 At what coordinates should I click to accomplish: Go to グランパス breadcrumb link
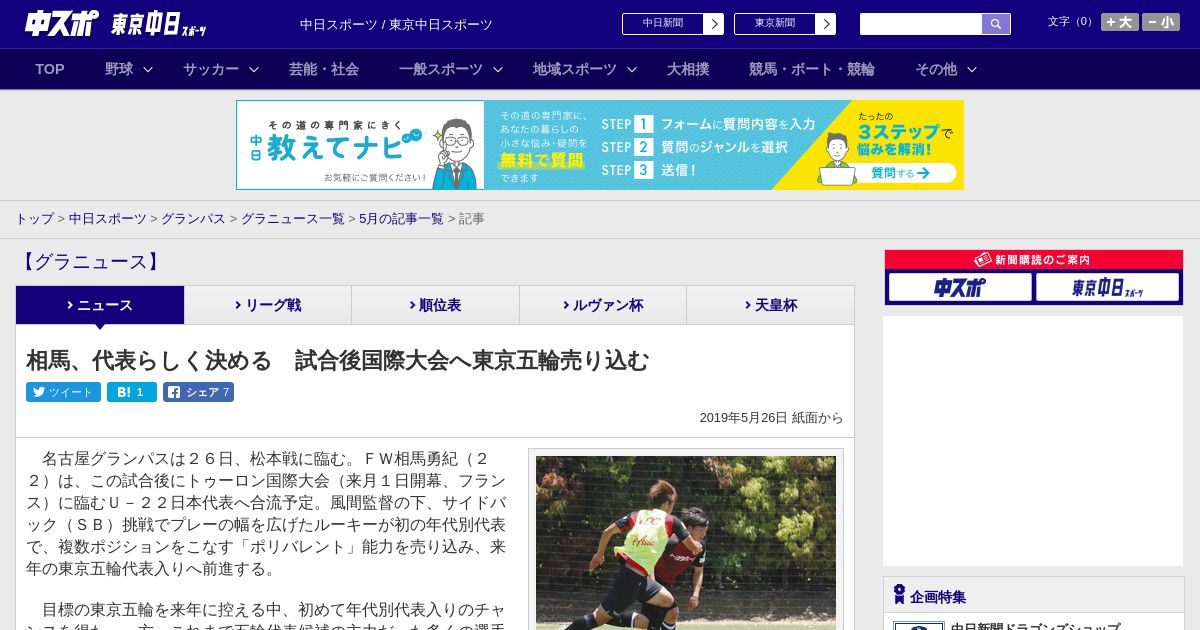coord(193,218)
